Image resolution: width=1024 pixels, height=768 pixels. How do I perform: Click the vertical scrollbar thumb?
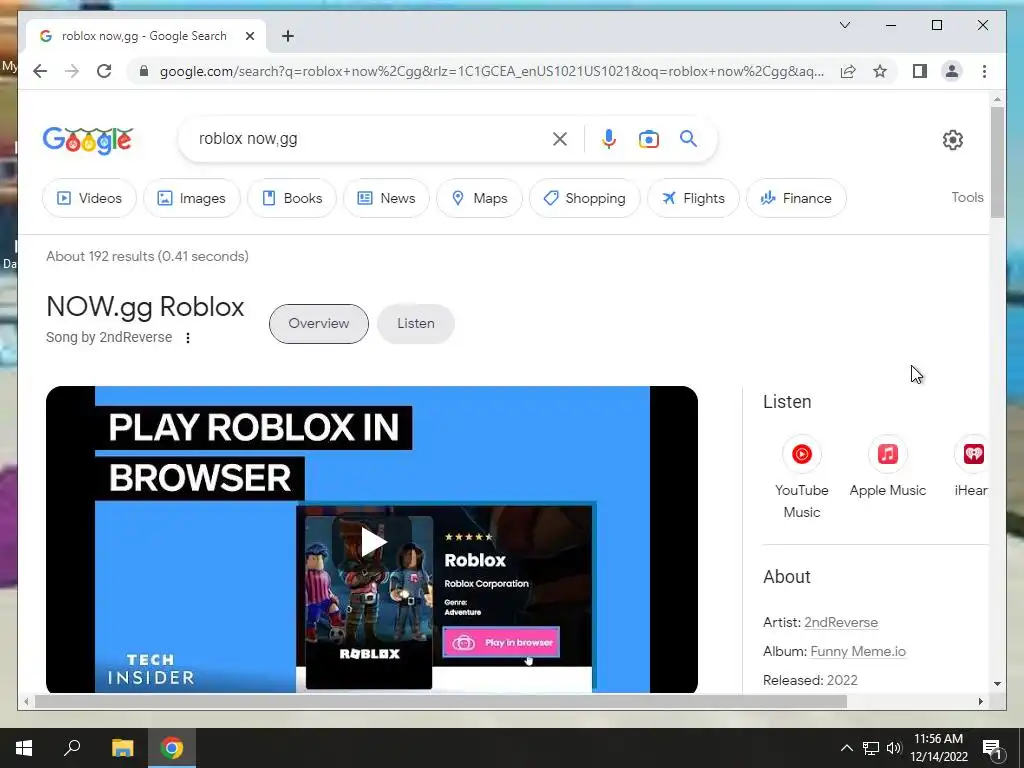[x=997, y=162]
